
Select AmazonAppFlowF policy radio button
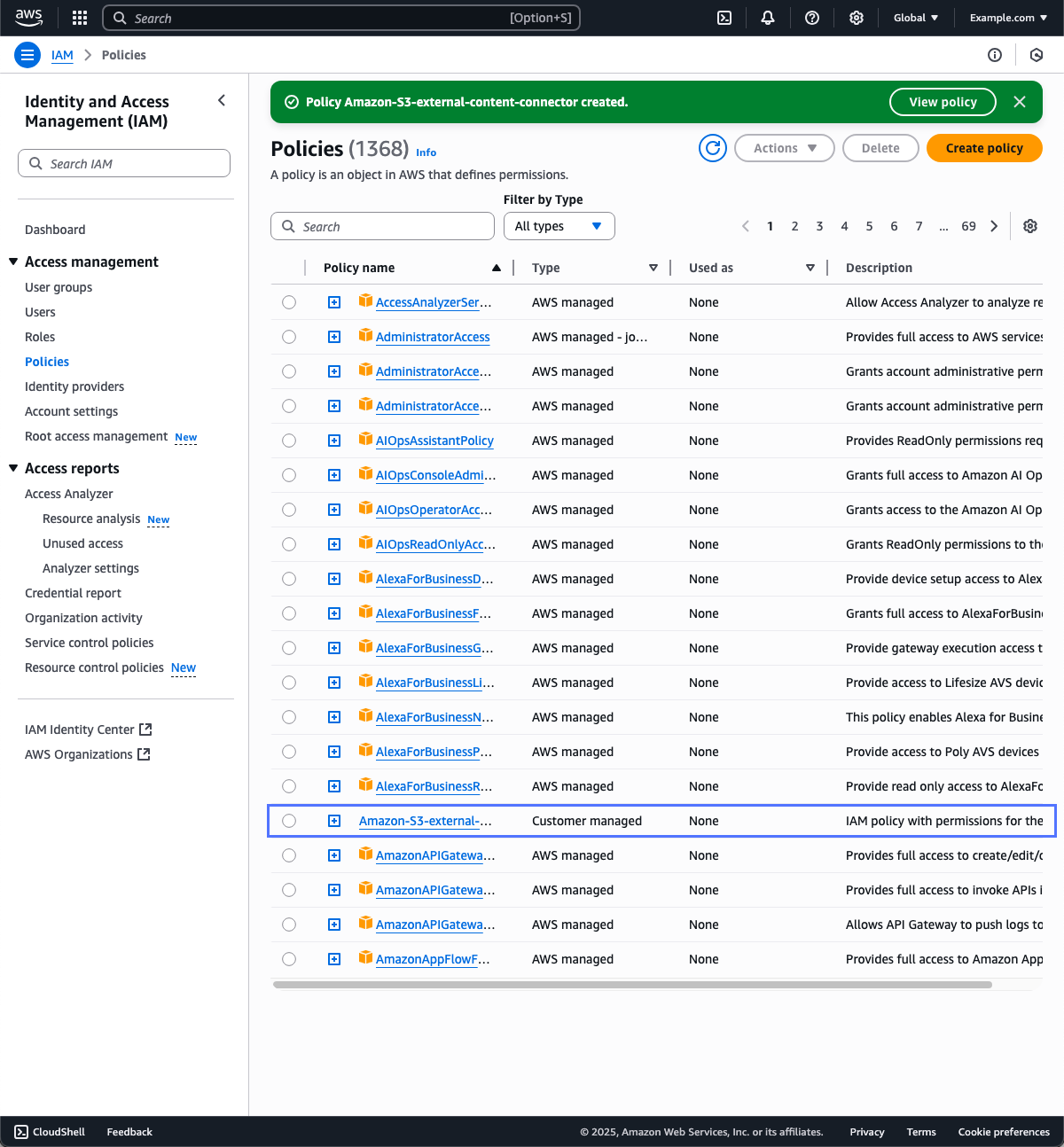tap(289, 959)
